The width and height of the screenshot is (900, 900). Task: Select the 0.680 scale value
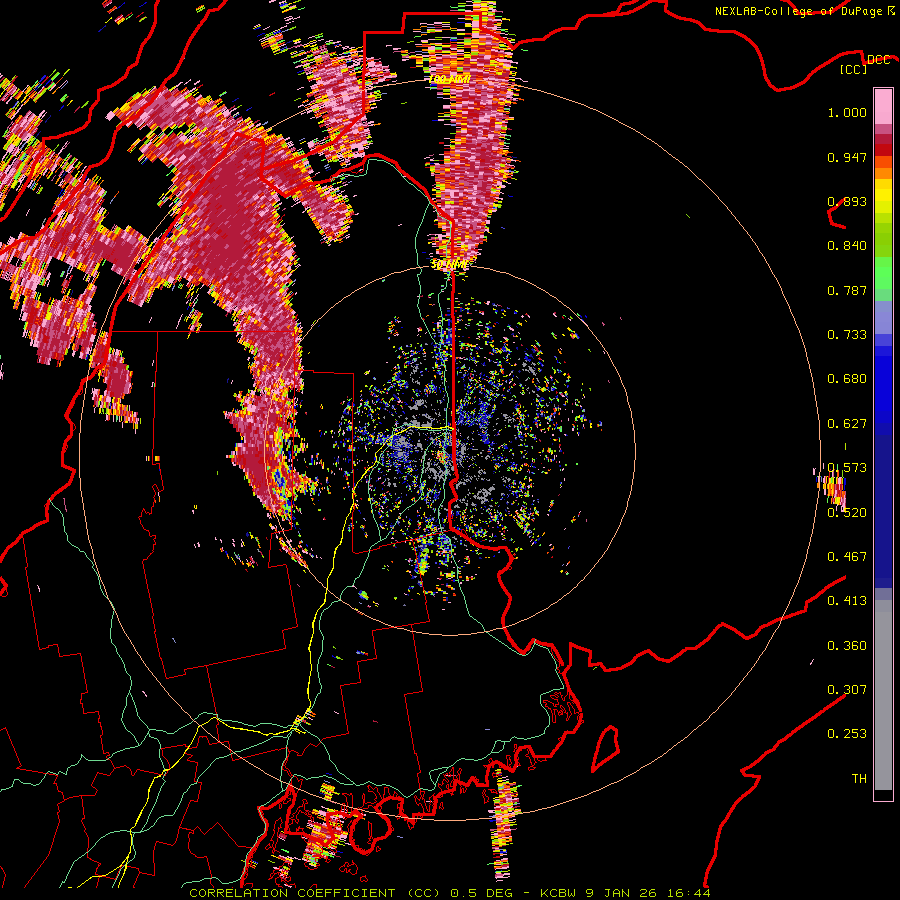point(847,379)
